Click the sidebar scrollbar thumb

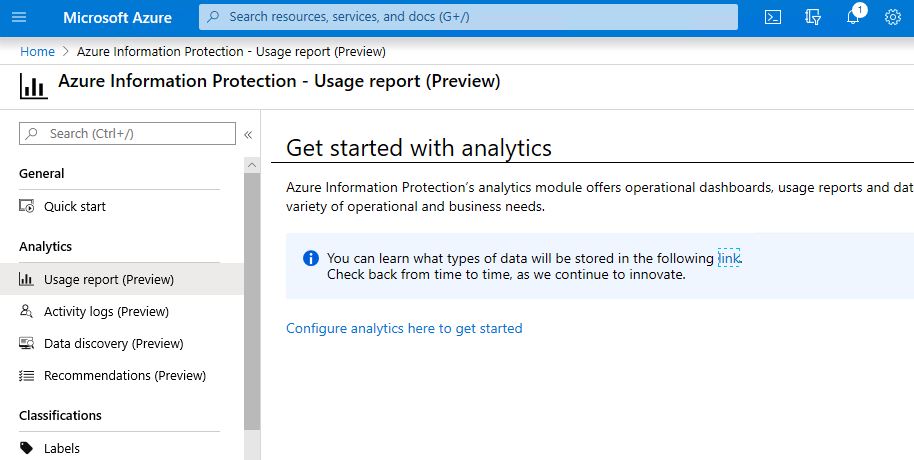tap(252, 301)
